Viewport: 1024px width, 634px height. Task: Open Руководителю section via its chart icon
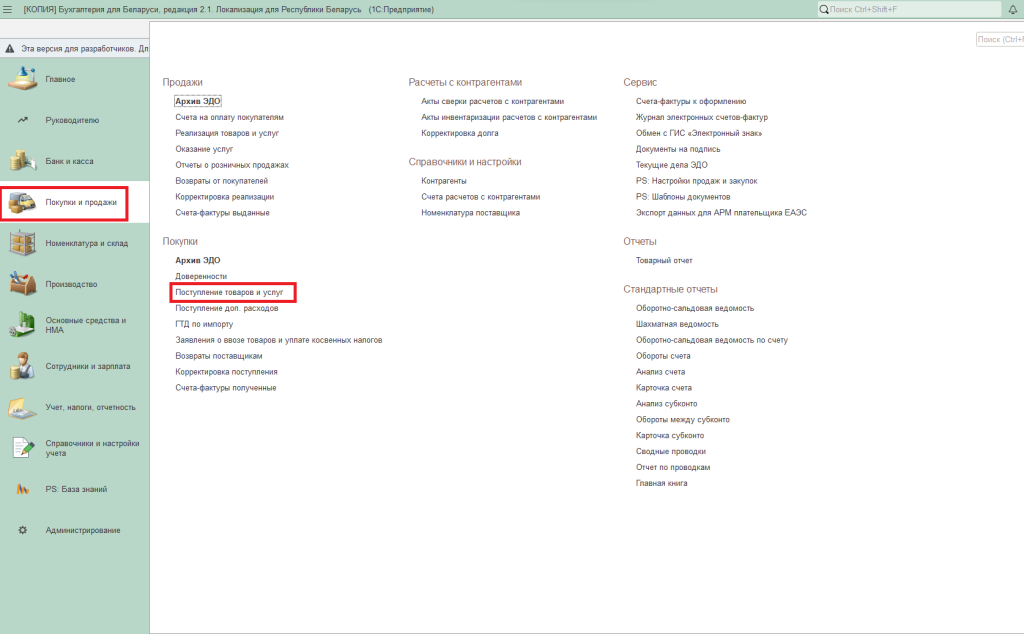coord(22,120)
